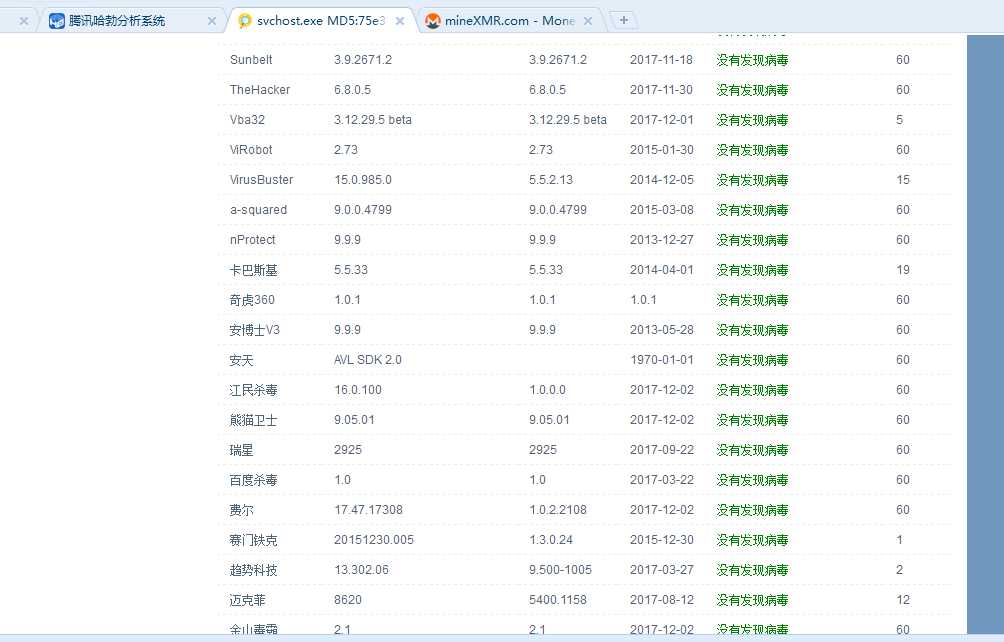
Task: Select the Sunbelt engine name
Action: tap(251, 60)
